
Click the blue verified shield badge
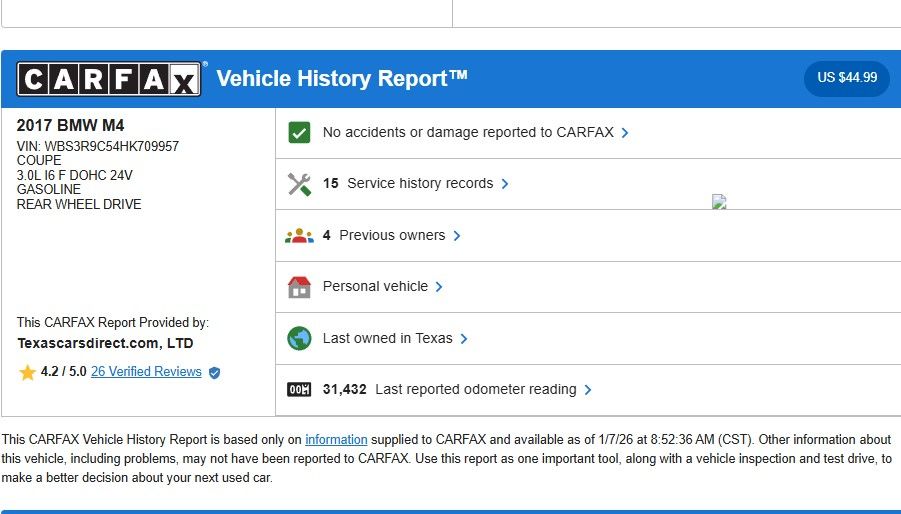tap(214, 372)
